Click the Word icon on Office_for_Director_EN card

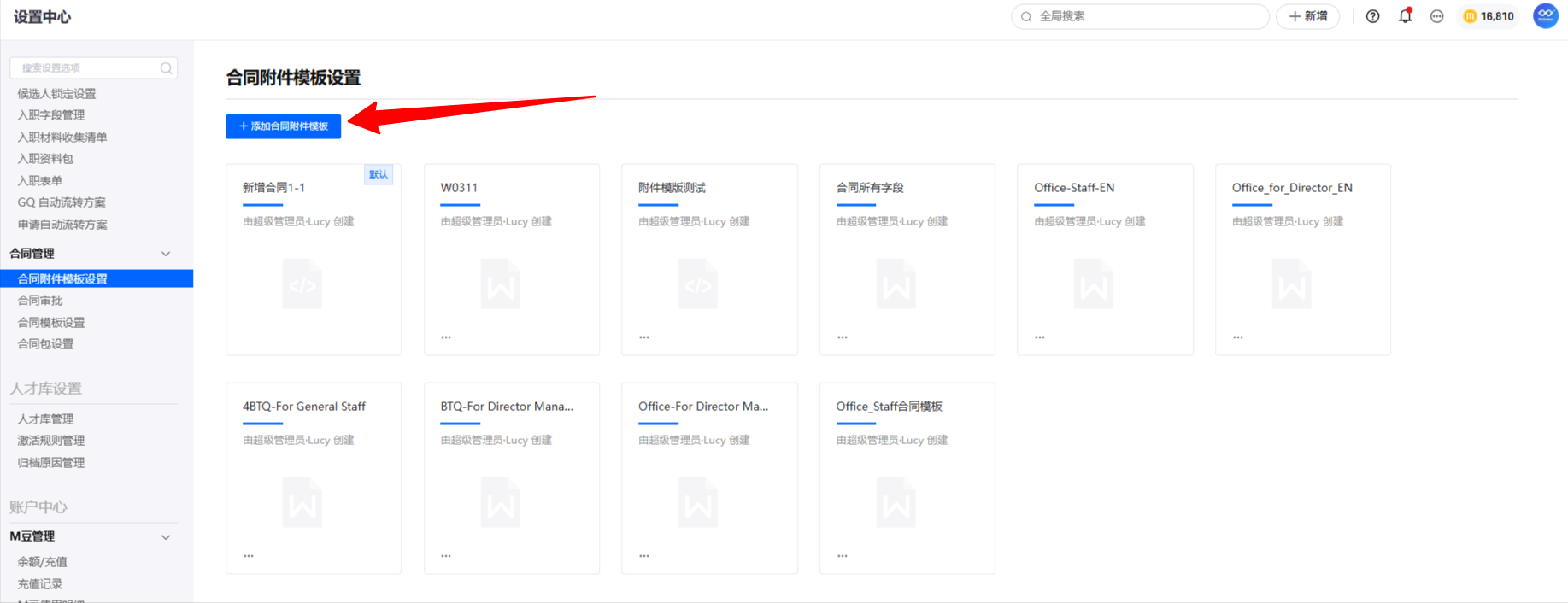point(1292,284)
